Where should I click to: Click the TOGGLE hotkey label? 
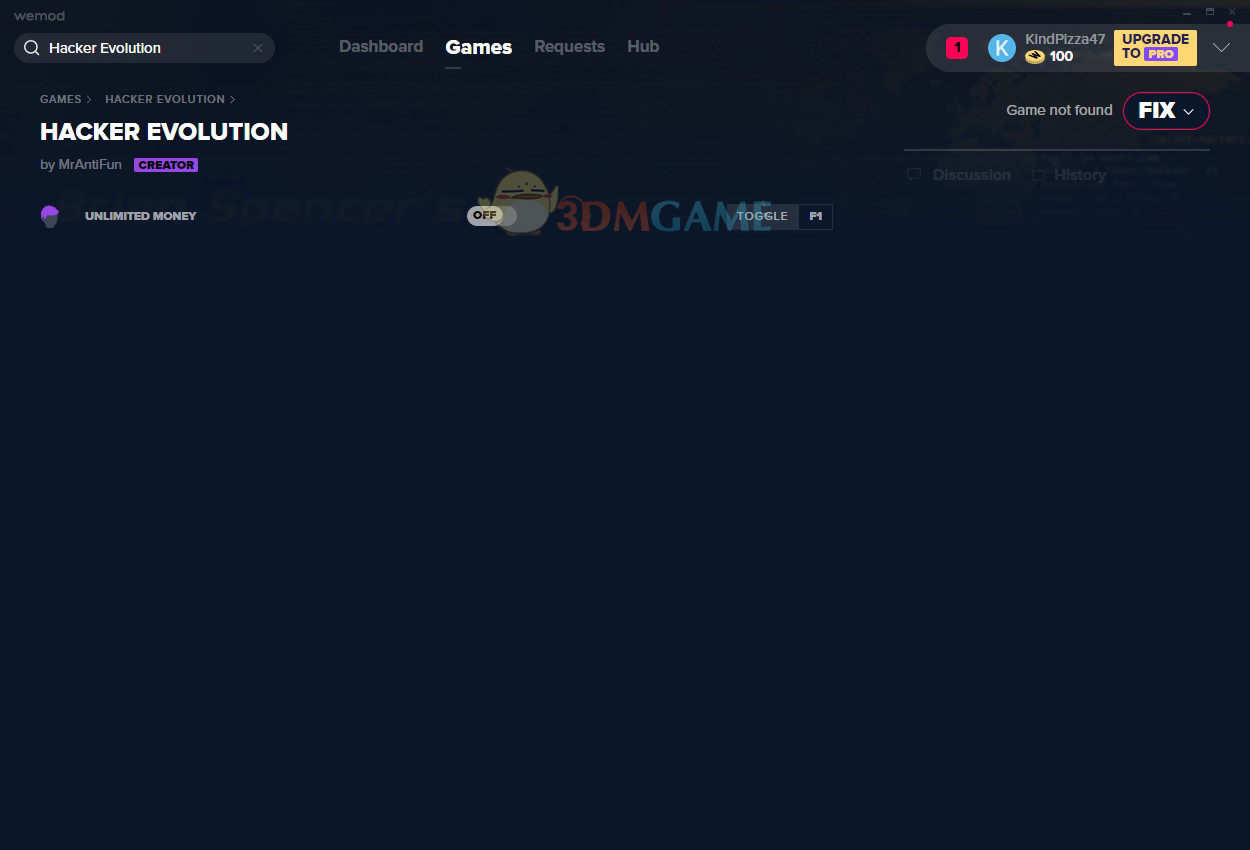click(762, 216)
